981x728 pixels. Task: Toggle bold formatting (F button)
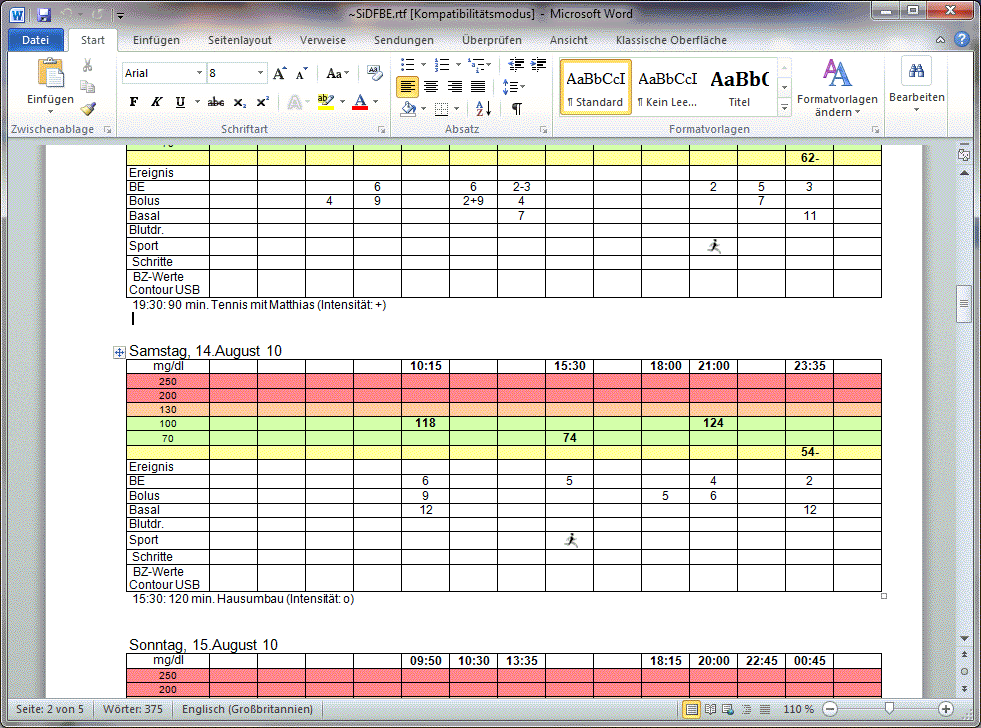134,102
